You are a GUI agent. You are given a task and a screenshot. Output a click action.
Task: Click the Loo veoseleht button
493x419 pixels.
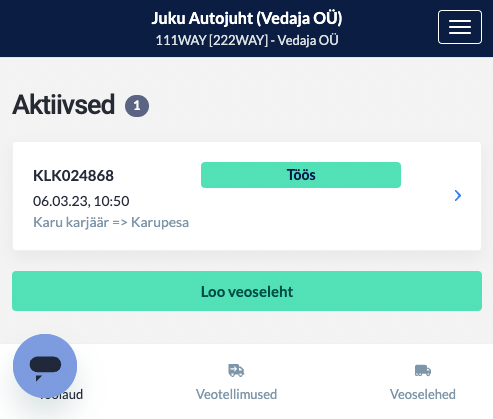(247, 291)
